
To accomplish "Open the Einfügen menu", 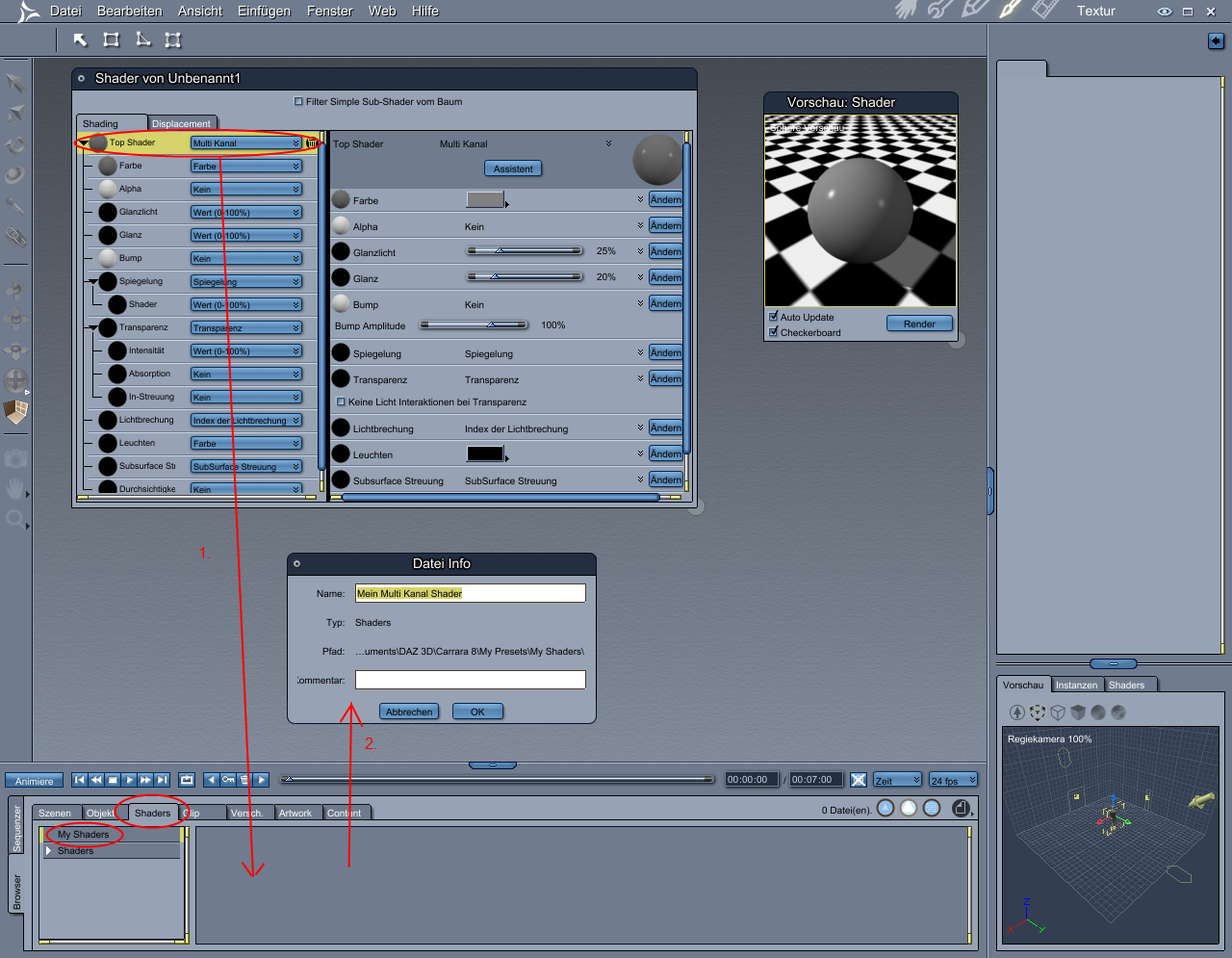I will point(264,12).
